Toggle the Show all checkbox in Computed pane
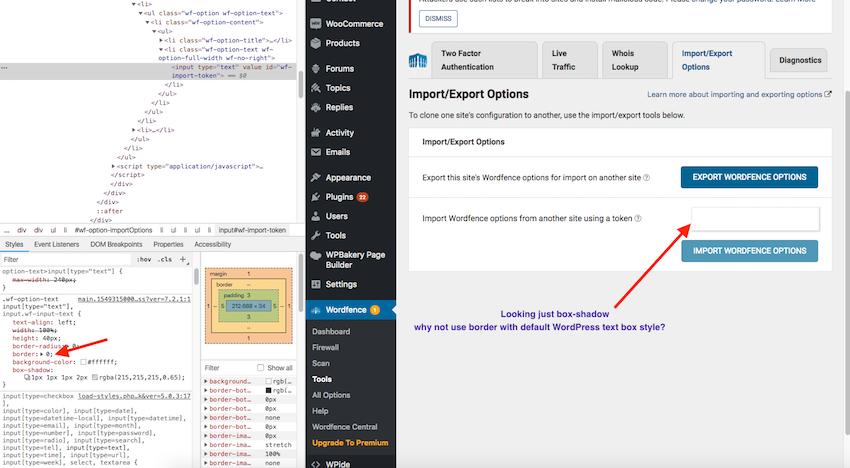This screenshot has height=468, width=850. click(x=261, y=368)
